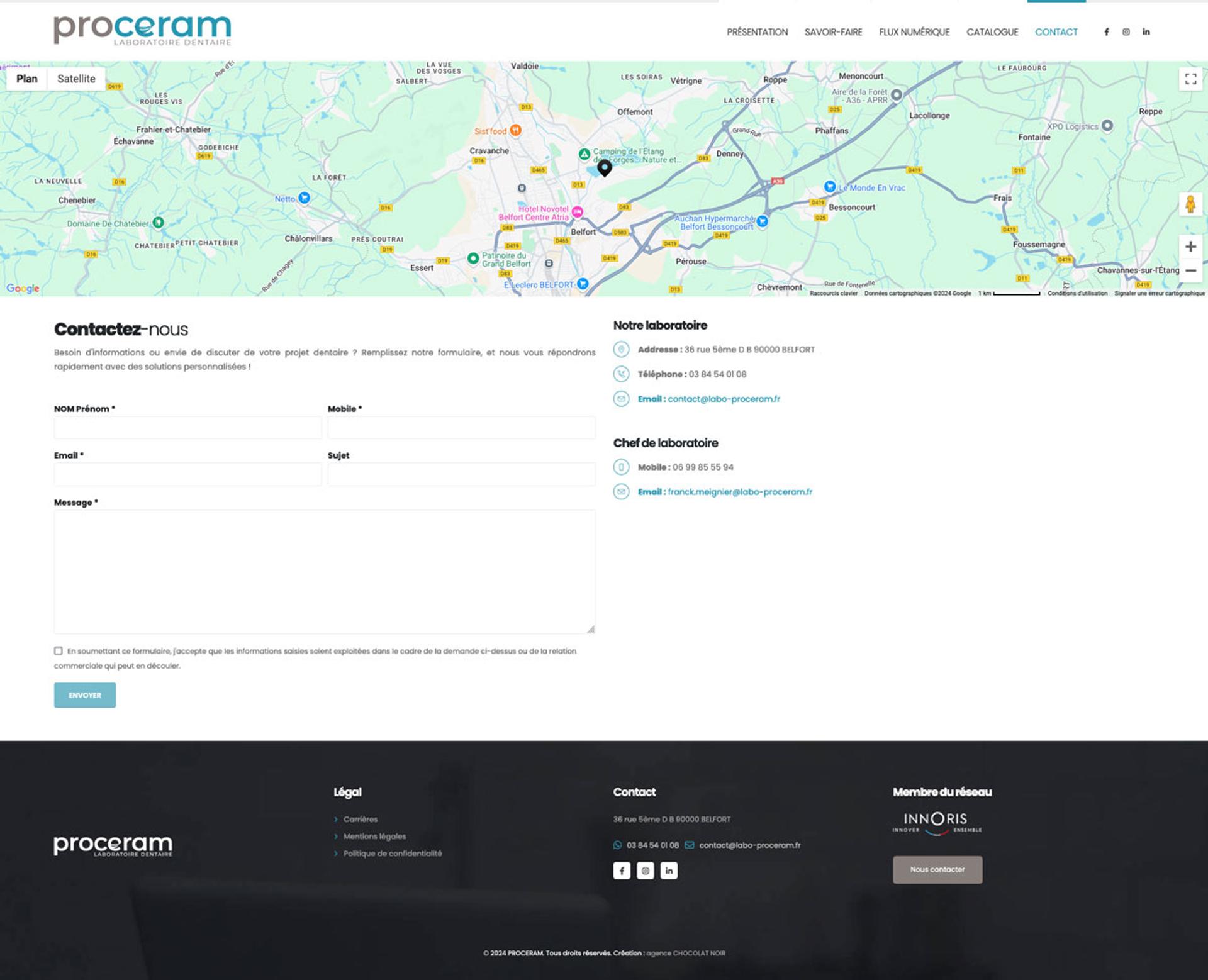Click the Nous contacter button
Screen dimensions: 1208x980
[937, 869]
